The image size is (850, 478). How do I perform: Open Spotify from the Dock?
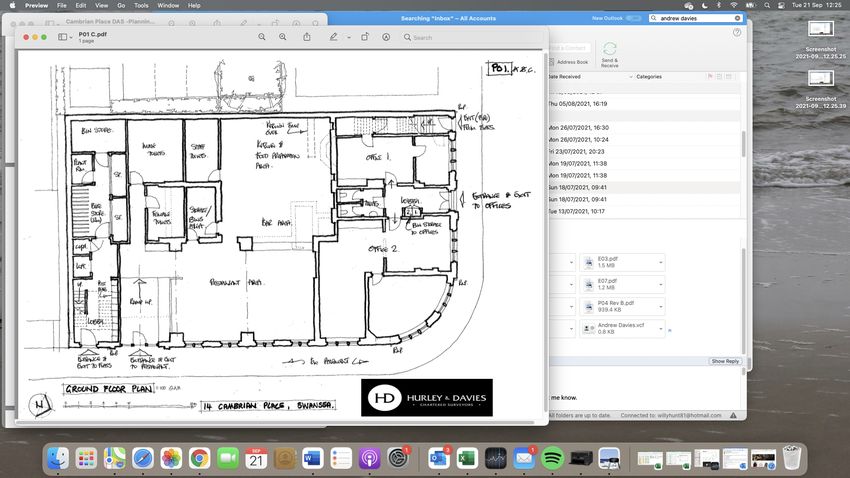pyautogui.click(x=552, y=458)
